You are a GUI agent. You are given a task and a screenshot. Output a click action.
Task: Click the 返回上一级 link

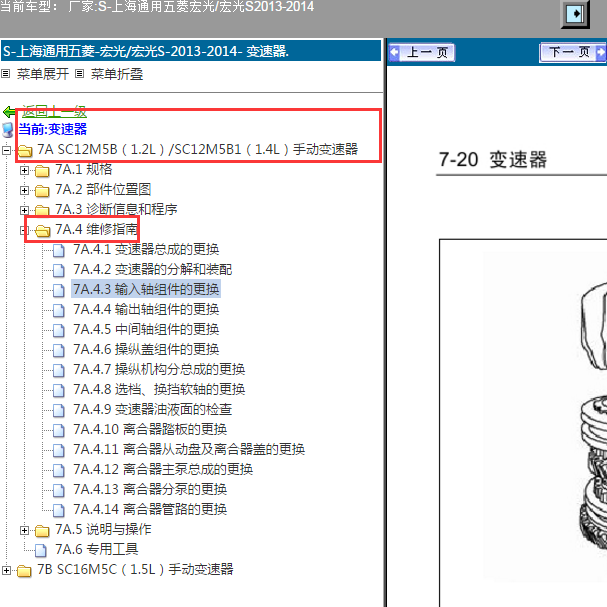[54, 112]
